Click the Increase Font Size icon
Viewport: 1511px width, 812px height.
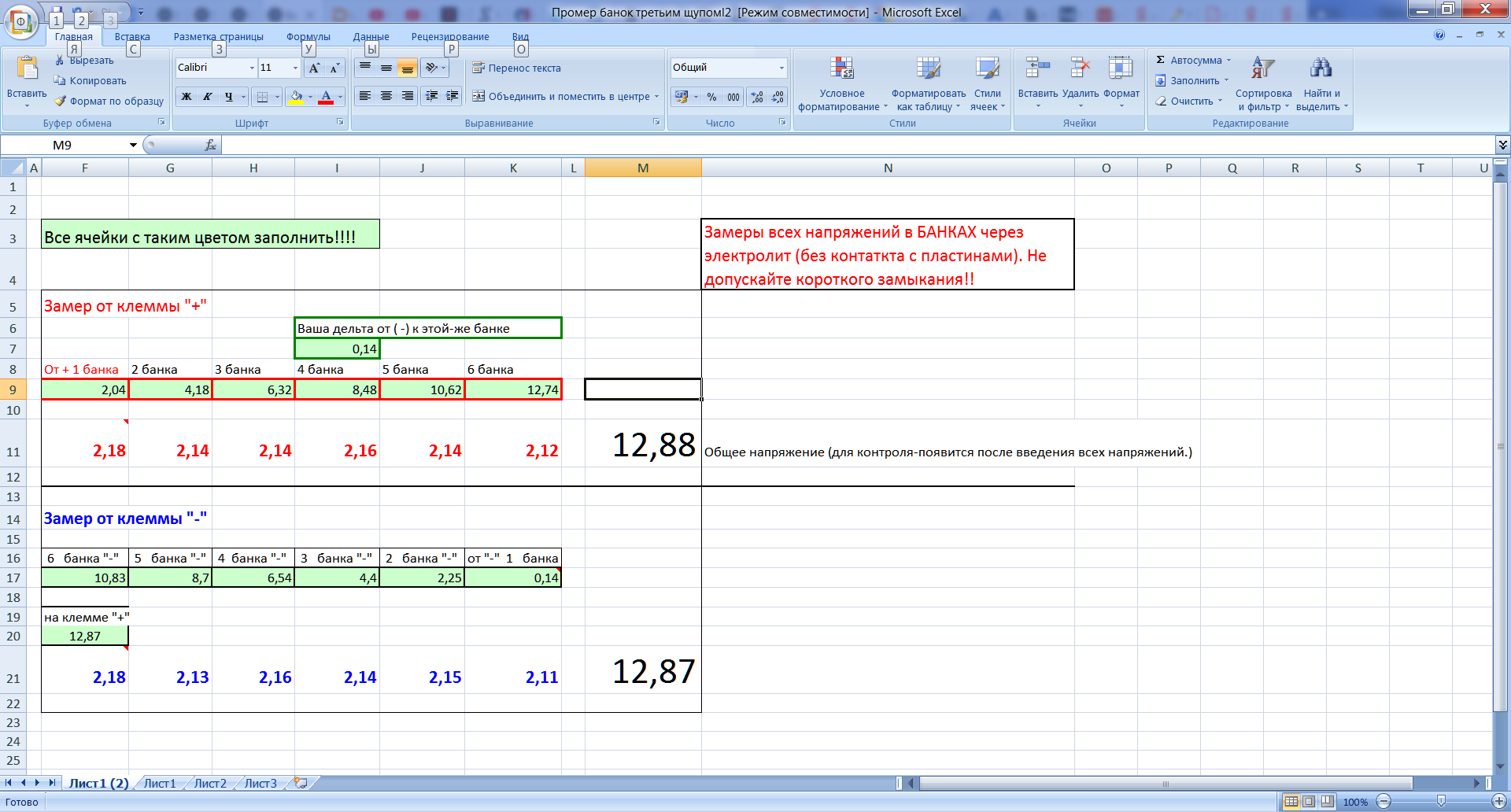(x=315, y=68)
